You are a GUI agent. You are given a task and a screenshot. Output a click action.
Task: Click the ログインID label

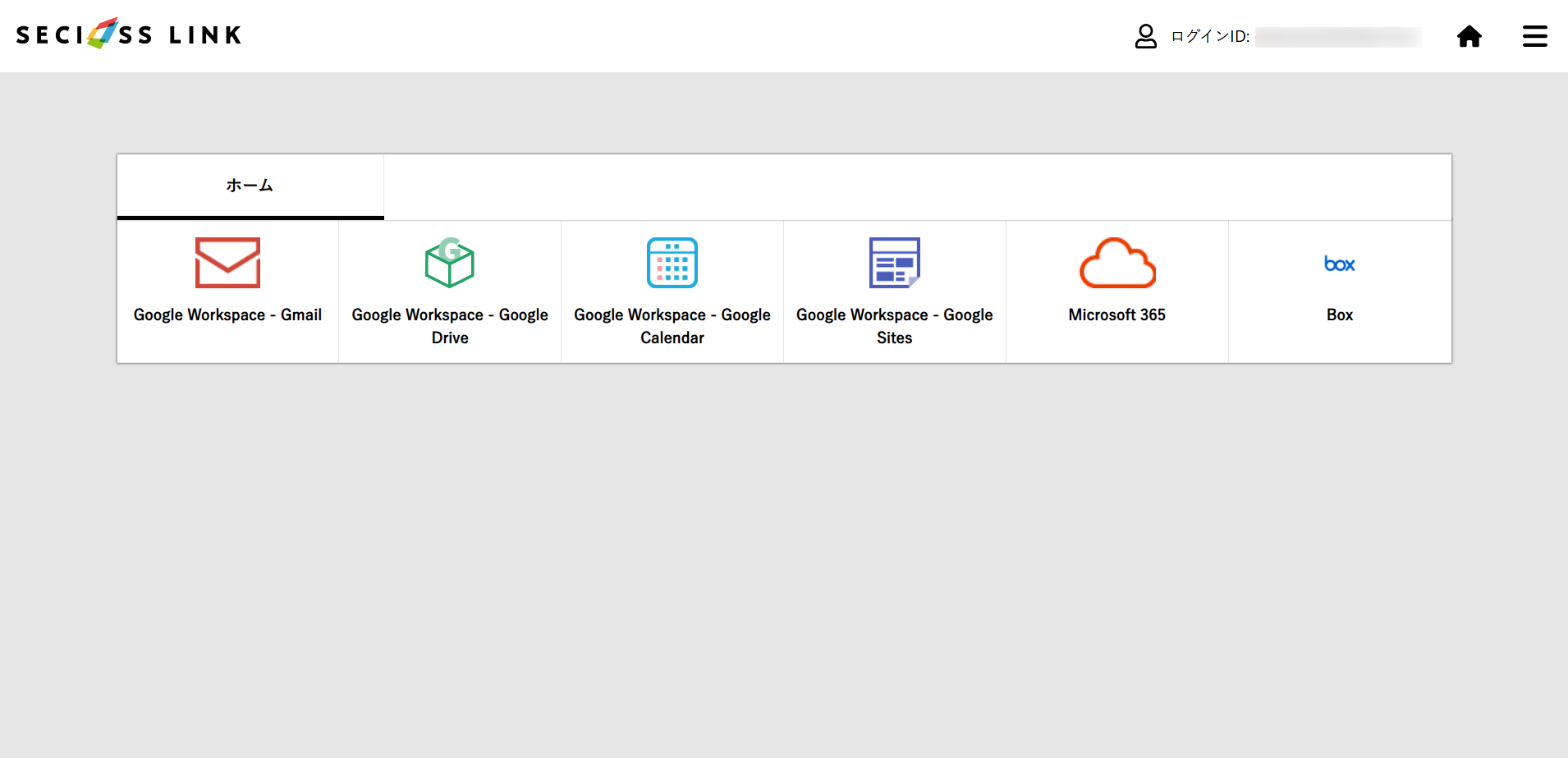pyautogui.click(x=1210, y=36)
